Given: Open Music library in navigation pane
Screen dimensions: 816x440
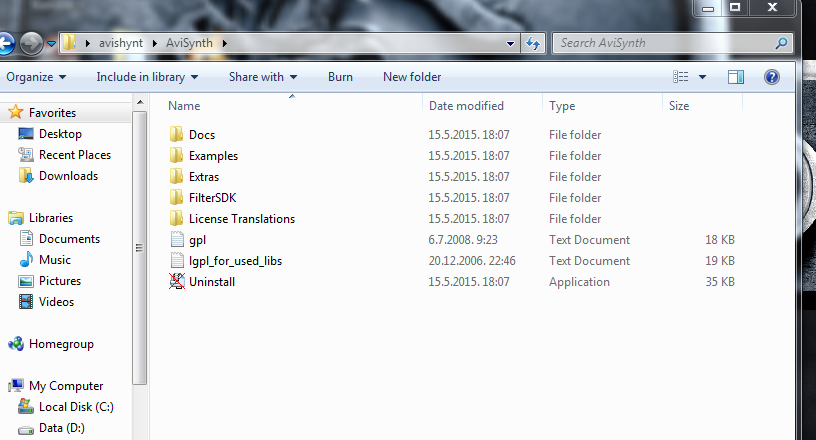Looking at the screenshot, I should [55, 260].
